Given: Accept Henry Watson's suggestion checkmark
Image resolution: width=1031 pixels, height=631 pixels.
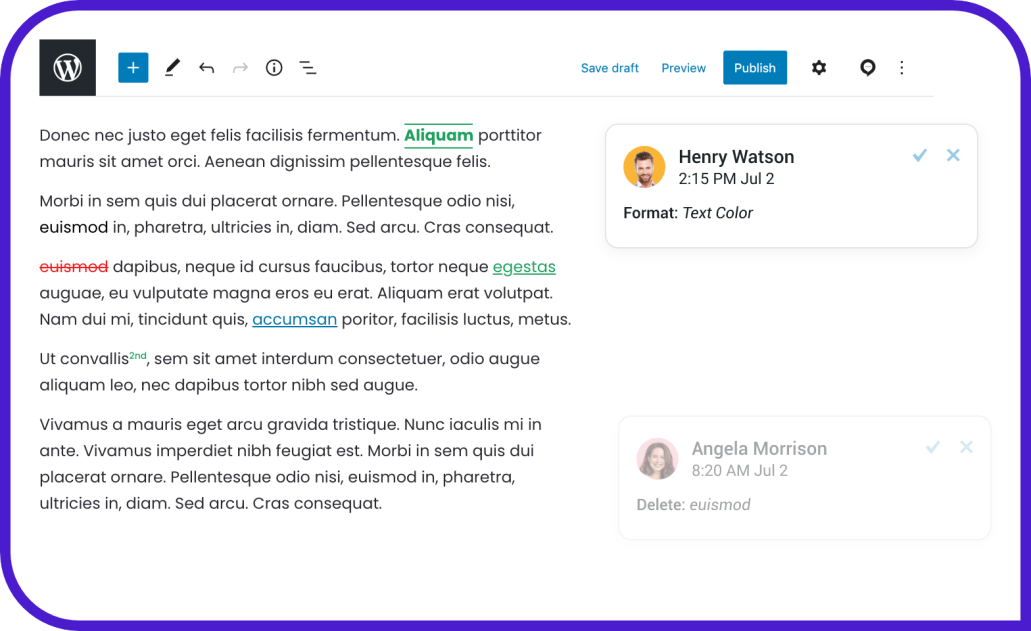Looking at the screenshot, I should (x=920, y=155).
